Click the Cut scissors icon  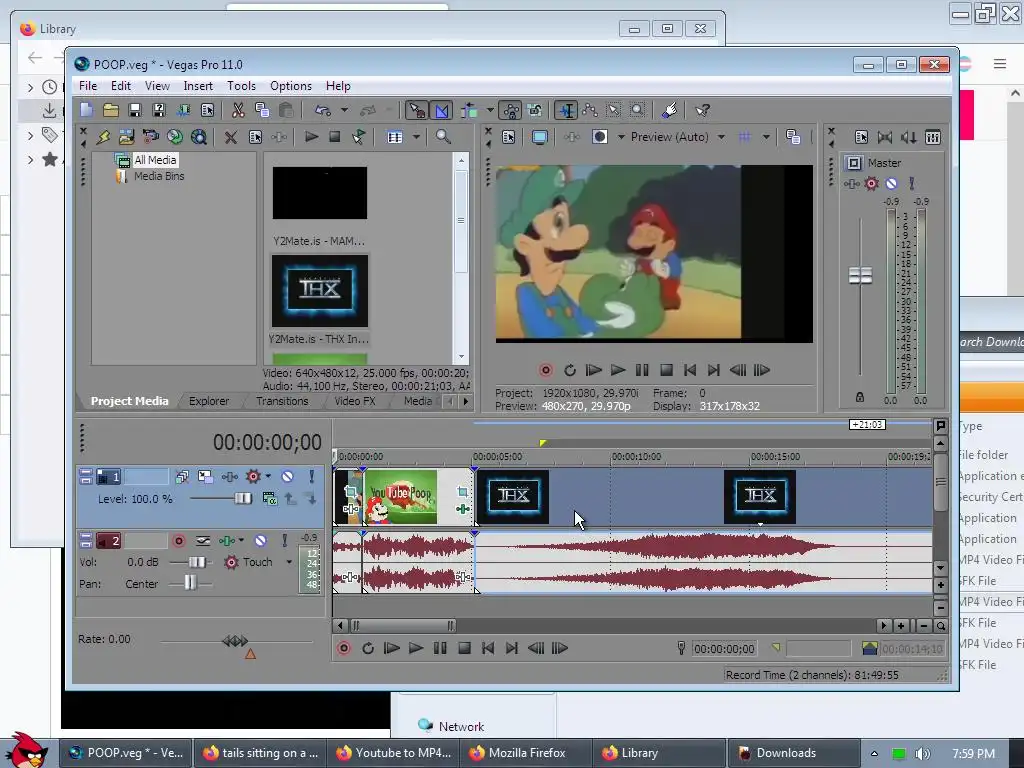(x=238, y=110)
